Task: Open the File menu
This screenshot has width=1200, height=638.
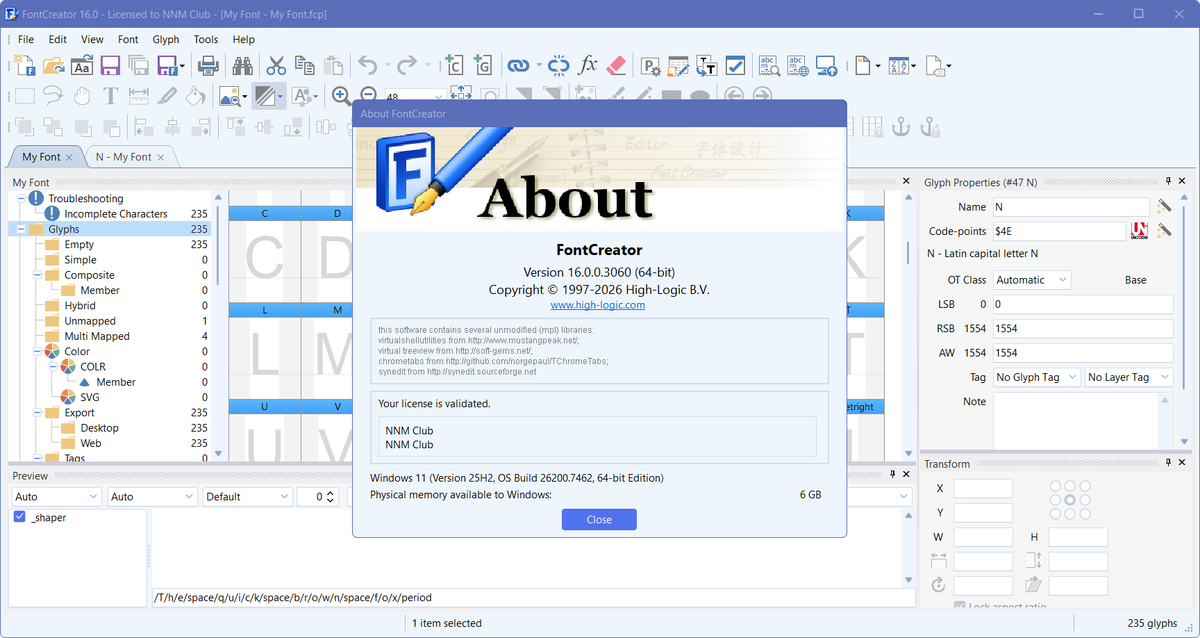Action: tap(26, 40)
